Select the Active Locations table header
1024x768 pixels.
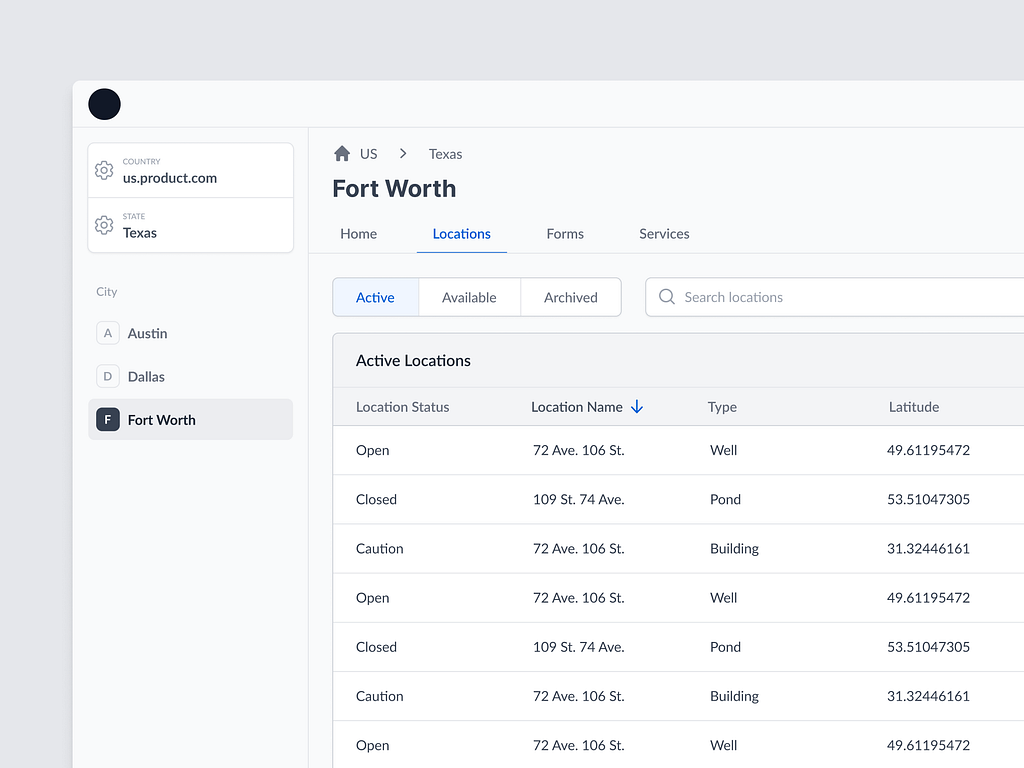pyautogui.click(x=413, y=360)
